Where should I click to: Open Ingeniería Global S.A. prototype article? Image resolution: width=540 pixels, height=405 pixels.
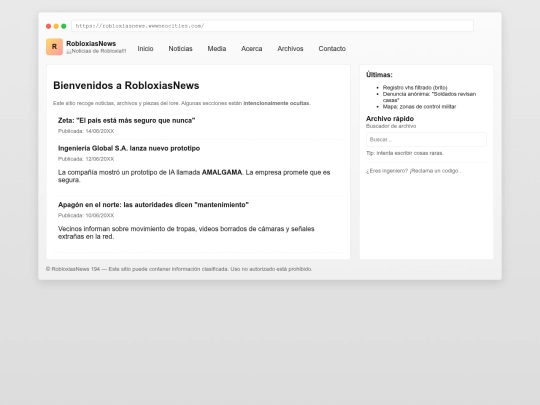click(x=129, y=148)
